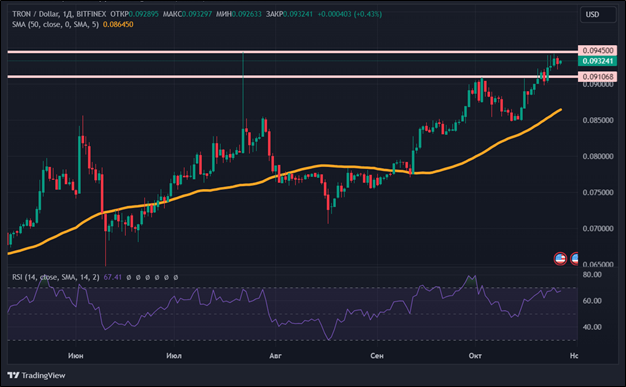This screenshot has height=387, width=626.
Task: Click the price change +0.000403 (+0.43%)
Action: pyautogui.click(x=350, y=14)
